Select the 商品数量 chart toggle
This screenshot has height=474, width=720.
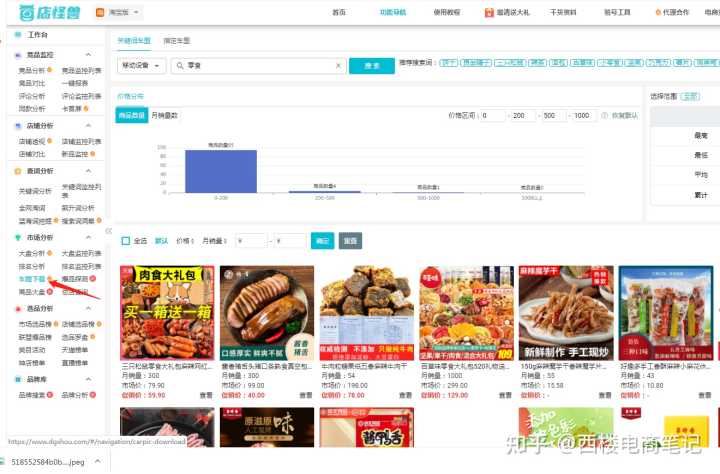pyautogui.click(x=132, y=116)
